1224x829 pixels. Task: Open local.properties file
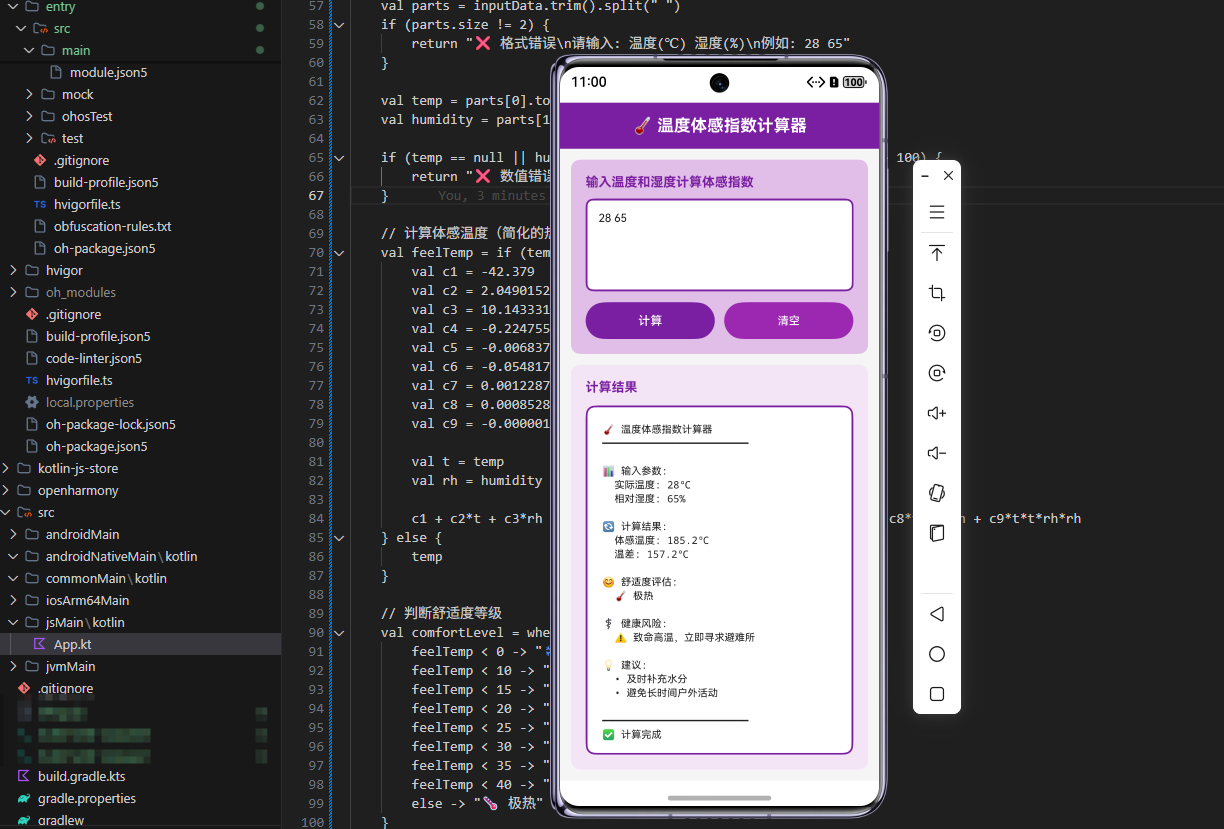coord(89,402)
